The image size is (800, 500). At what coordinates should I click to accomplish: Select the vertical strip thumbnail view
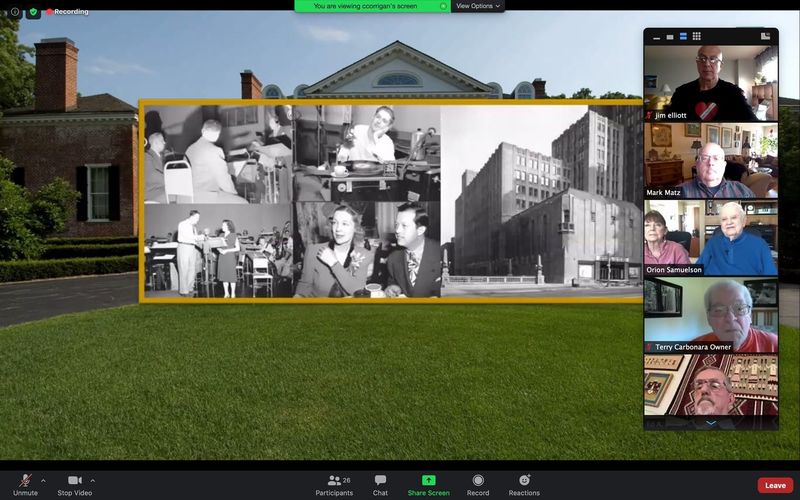pos(683,36)
